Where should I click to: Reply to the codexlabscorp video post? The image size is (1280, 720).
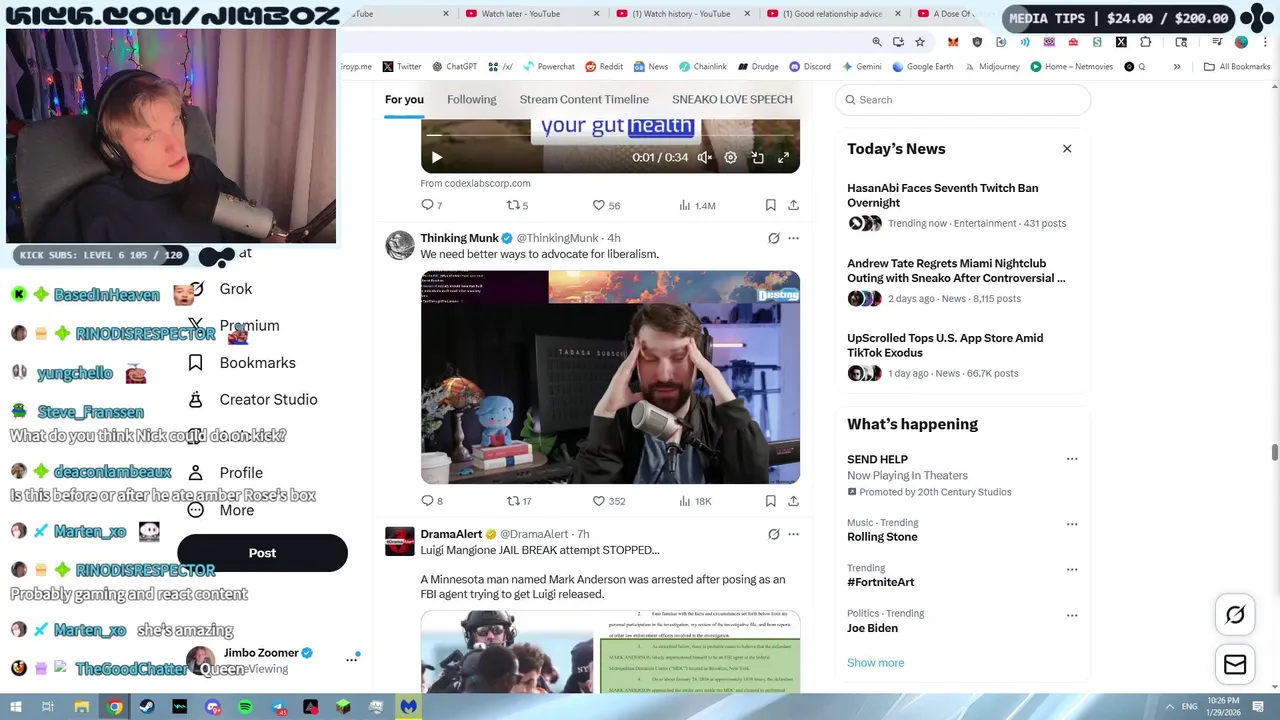pos(431,205)
